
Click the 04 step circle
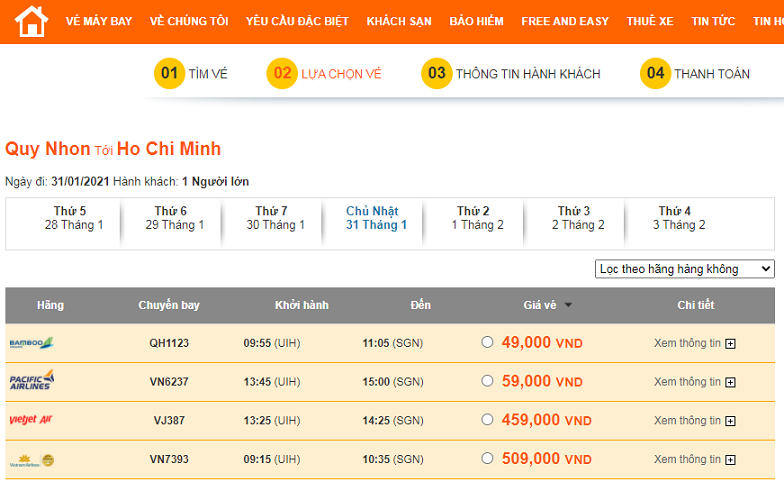(x=656, y=74)
